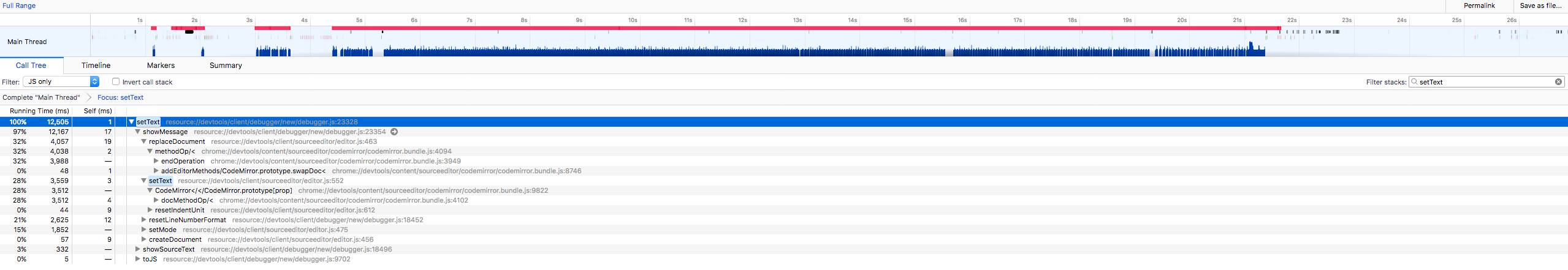Click the Focus: setText breadcrumb
Viewport: 1568px width, 270px height.
(x=120, y=97)
